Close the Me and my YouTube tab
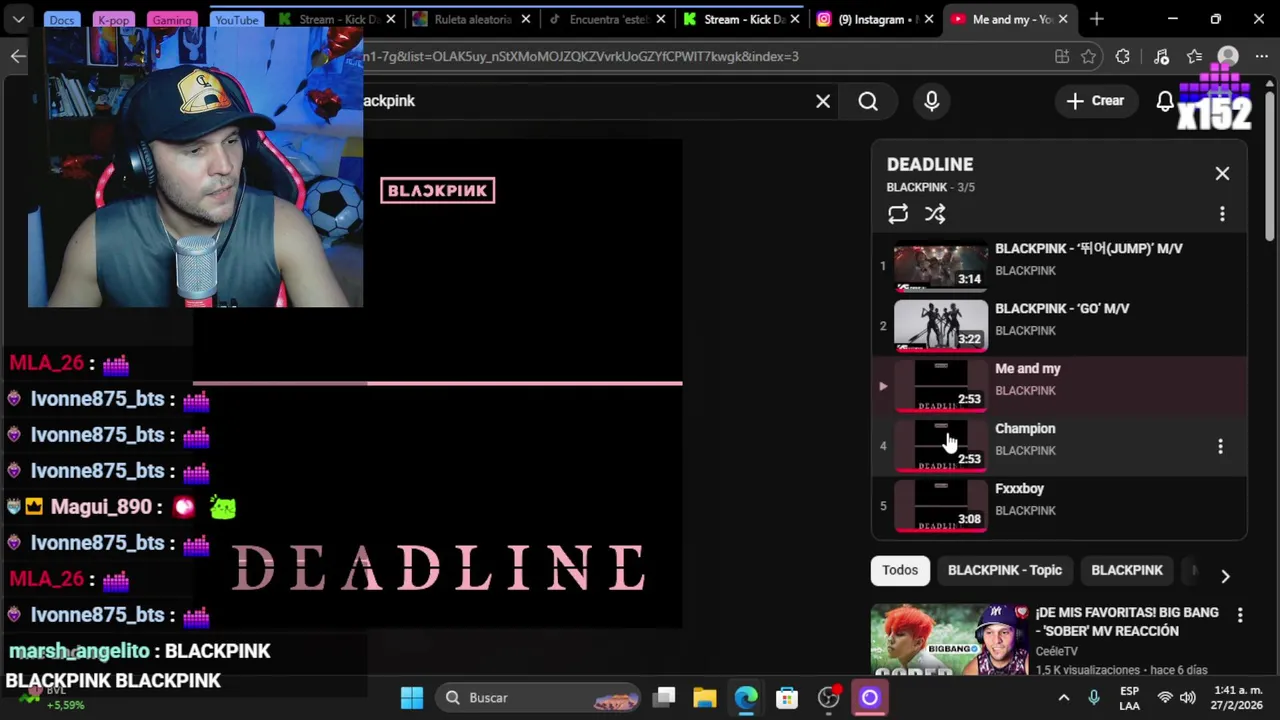The image size is (1280, 720). (x=1063, y=19)
